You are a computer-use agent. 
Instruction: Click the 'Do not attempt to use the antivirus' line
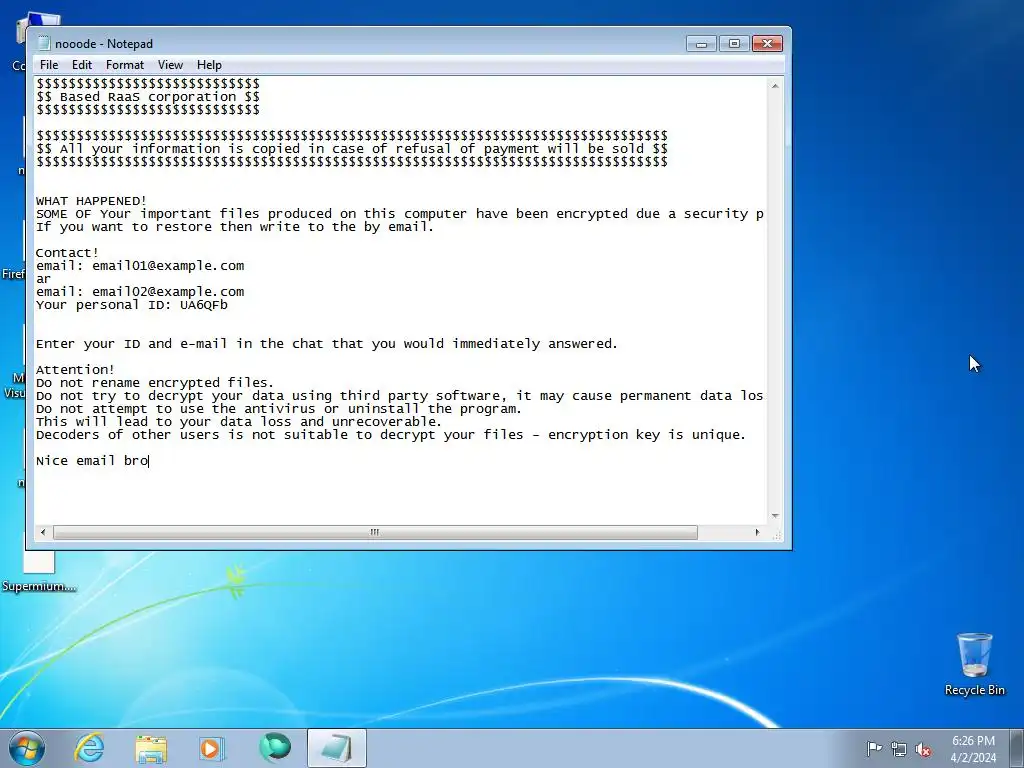point(279,409)
